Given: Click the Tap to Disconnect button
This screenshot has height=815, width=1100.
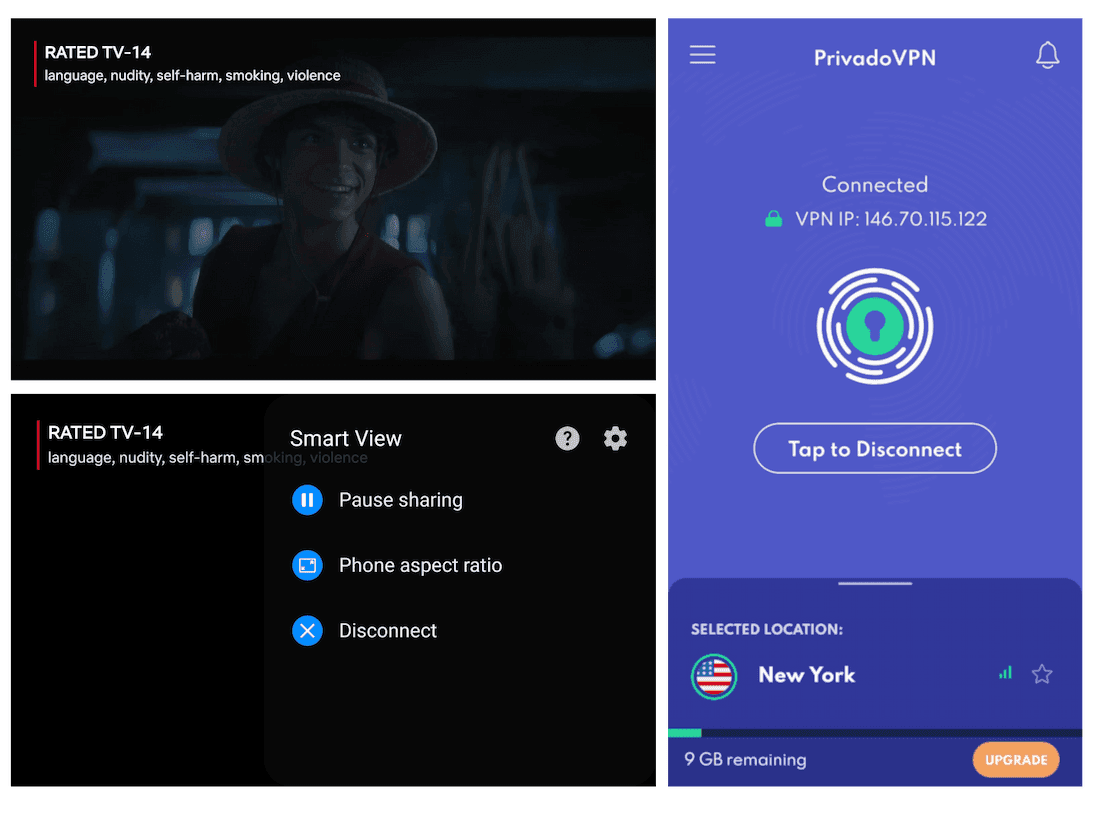Looking at the screenshot, I should (x=875, y=448).
